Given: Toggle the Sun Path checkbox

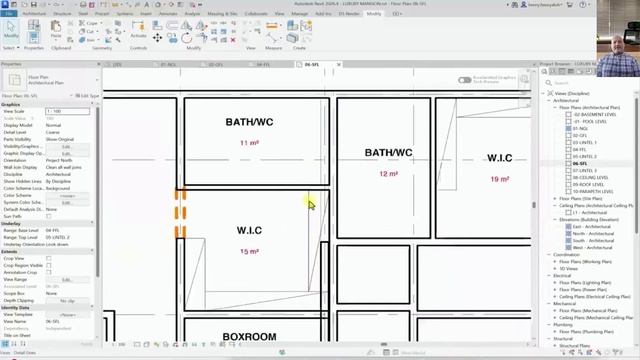Looking at the screenshot, I should click(49, 216).
